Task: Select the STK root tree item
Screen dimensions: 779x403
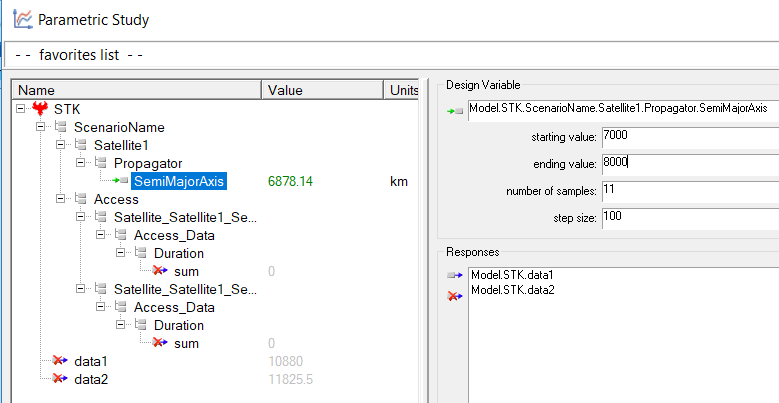Action: coord(67,109)
